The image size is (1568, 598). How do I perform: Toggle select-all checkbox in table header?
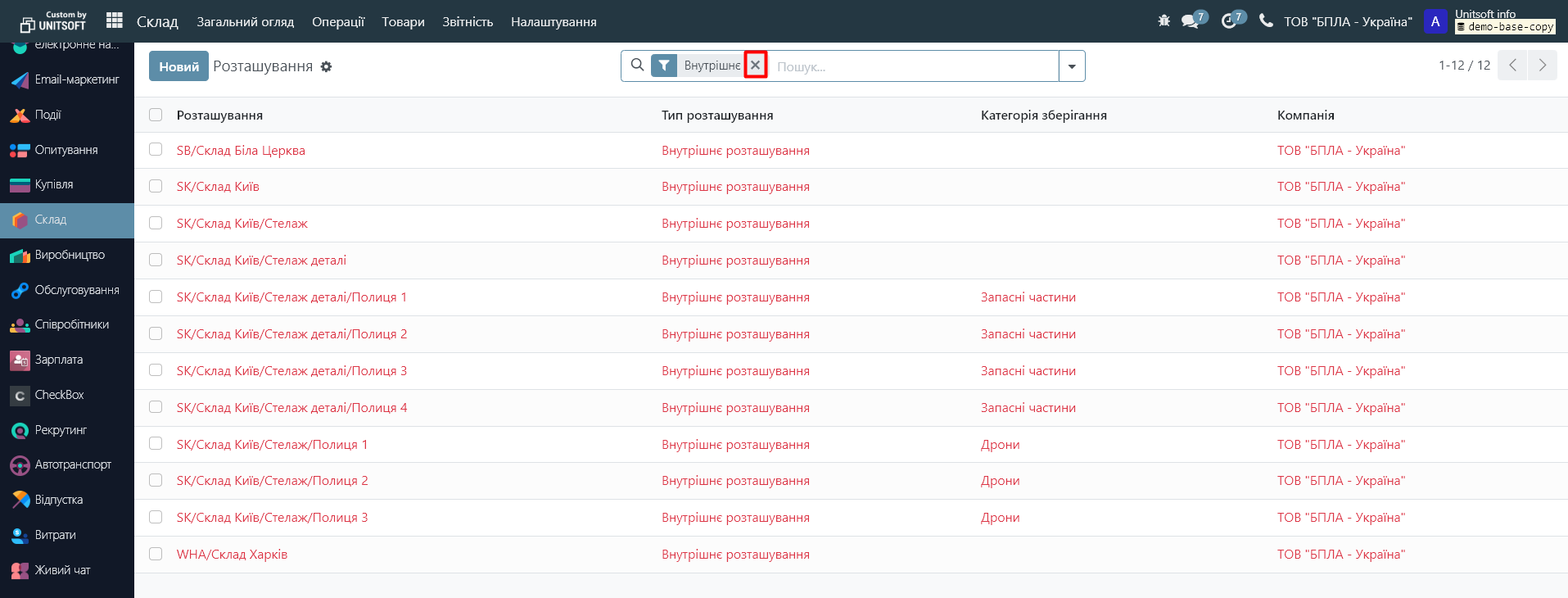(x=156, y=115)
